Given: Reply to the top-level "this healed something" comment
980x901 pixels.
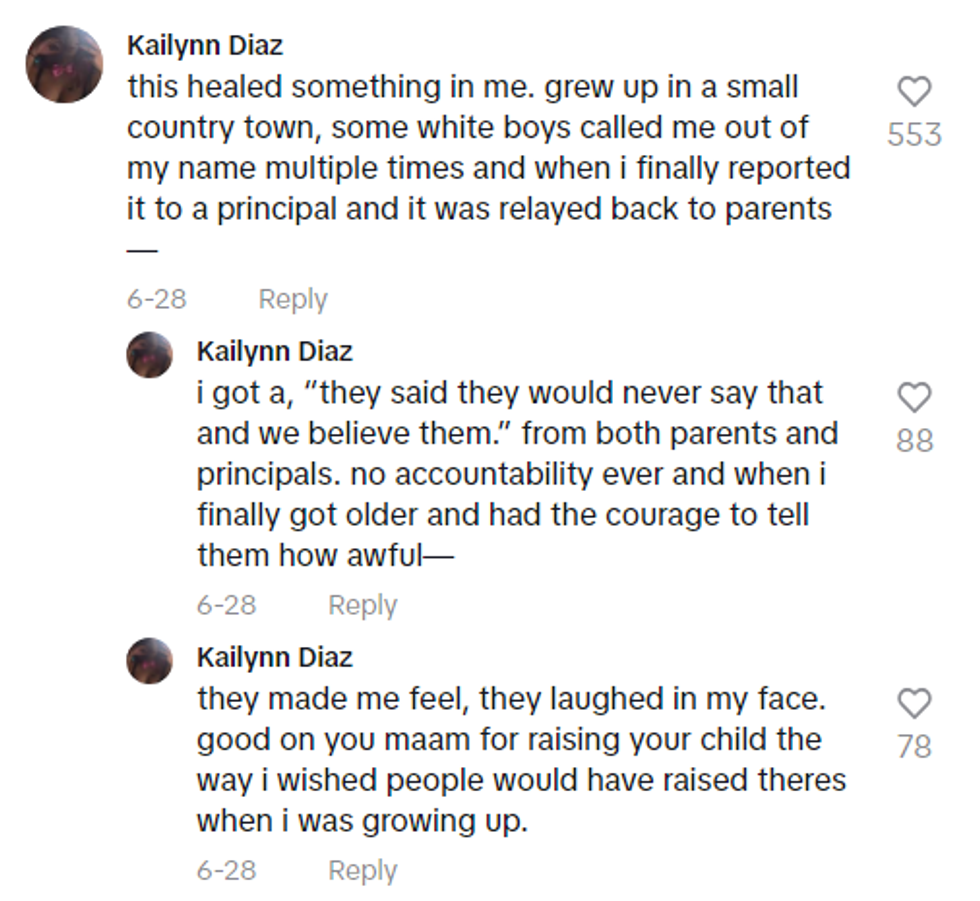Looking at the screenshot, I should (292, 299).
